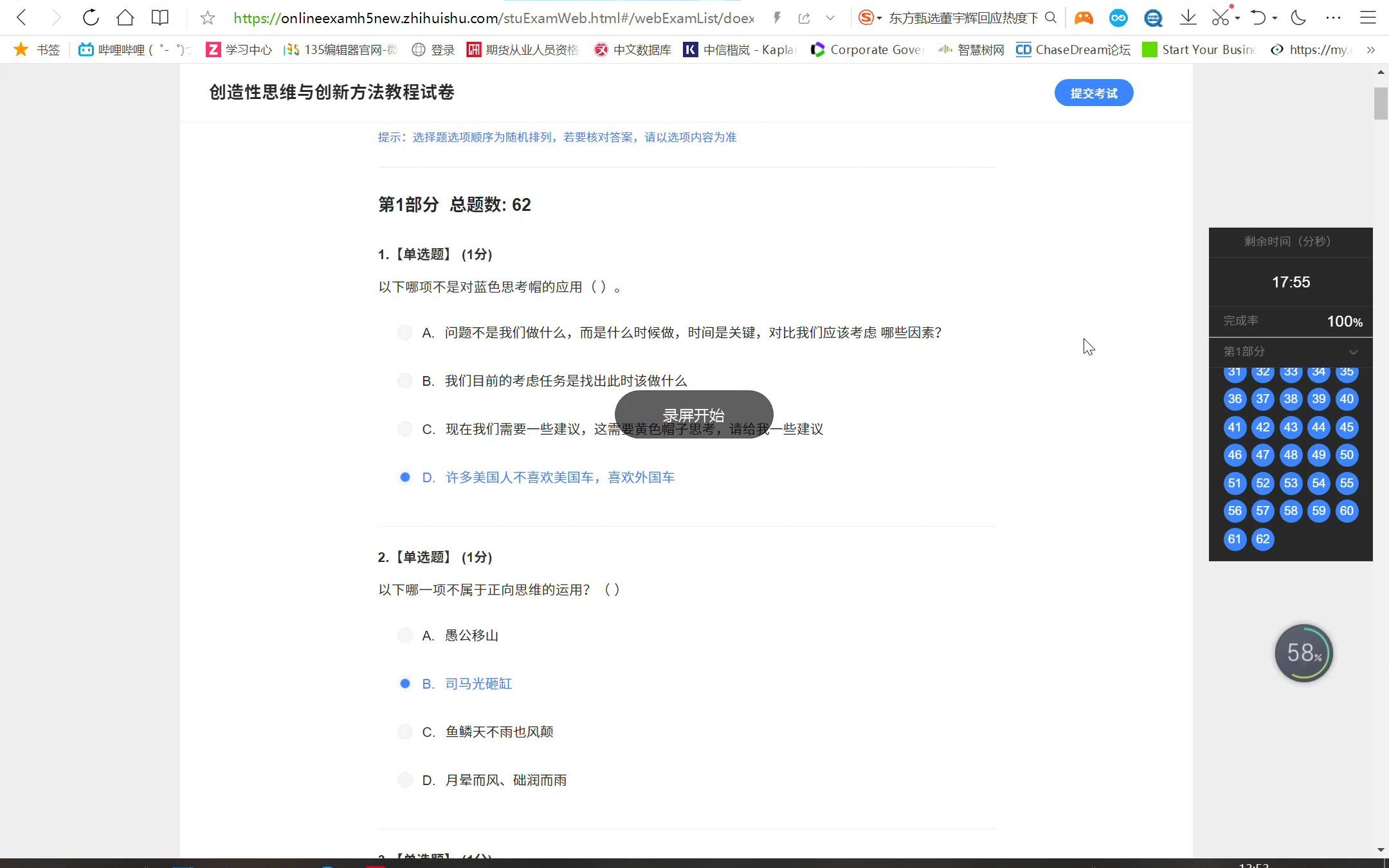Open the https://my bookmark
This screenshot has width=1389, height=868.
[x=1312, y=50]
